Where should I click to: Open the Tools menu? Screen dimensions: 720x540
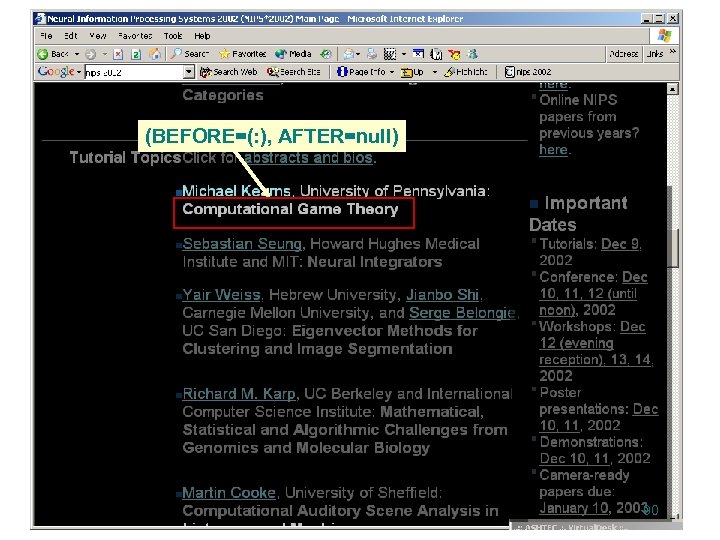click(173, 36)
